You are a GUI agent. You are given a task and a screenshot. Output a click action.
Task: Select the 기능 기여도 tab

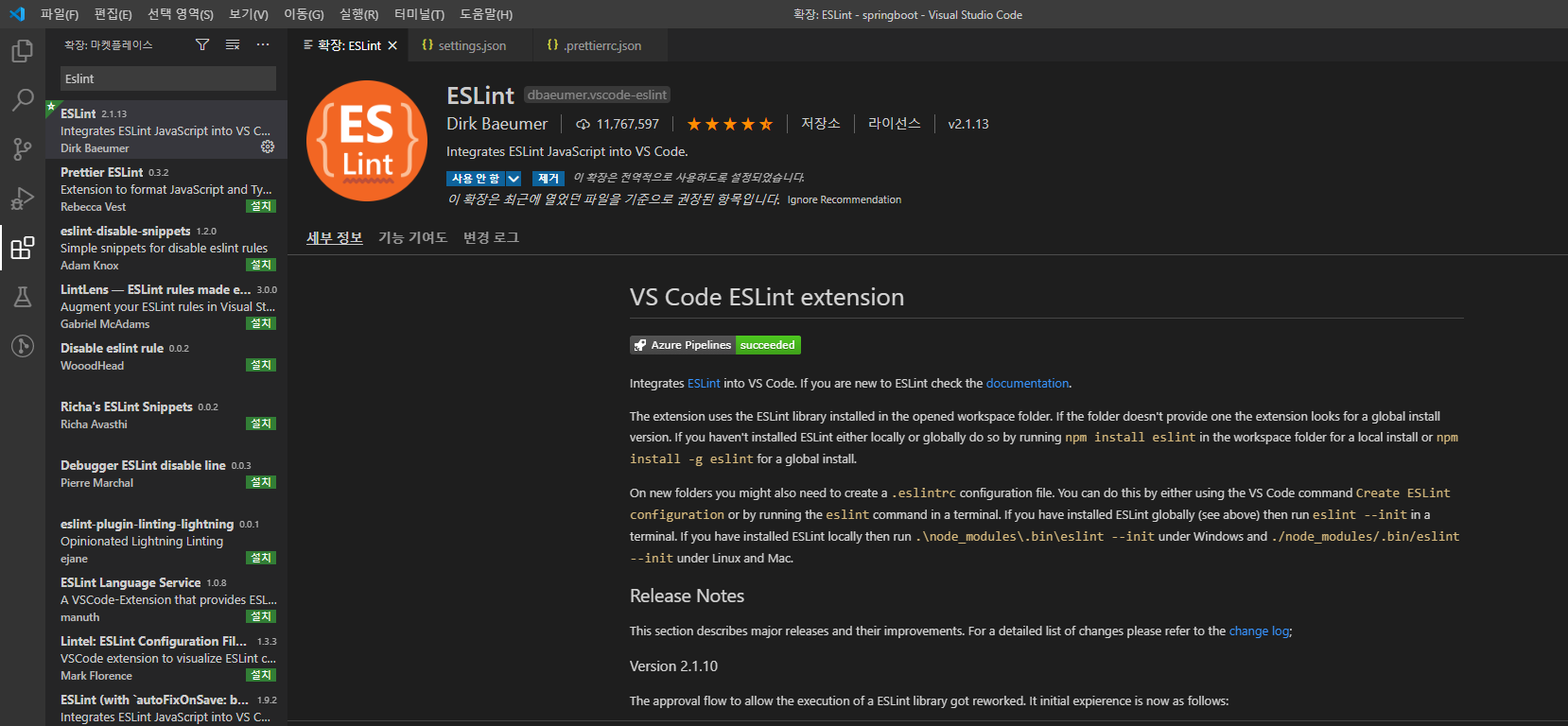[412, 237]
